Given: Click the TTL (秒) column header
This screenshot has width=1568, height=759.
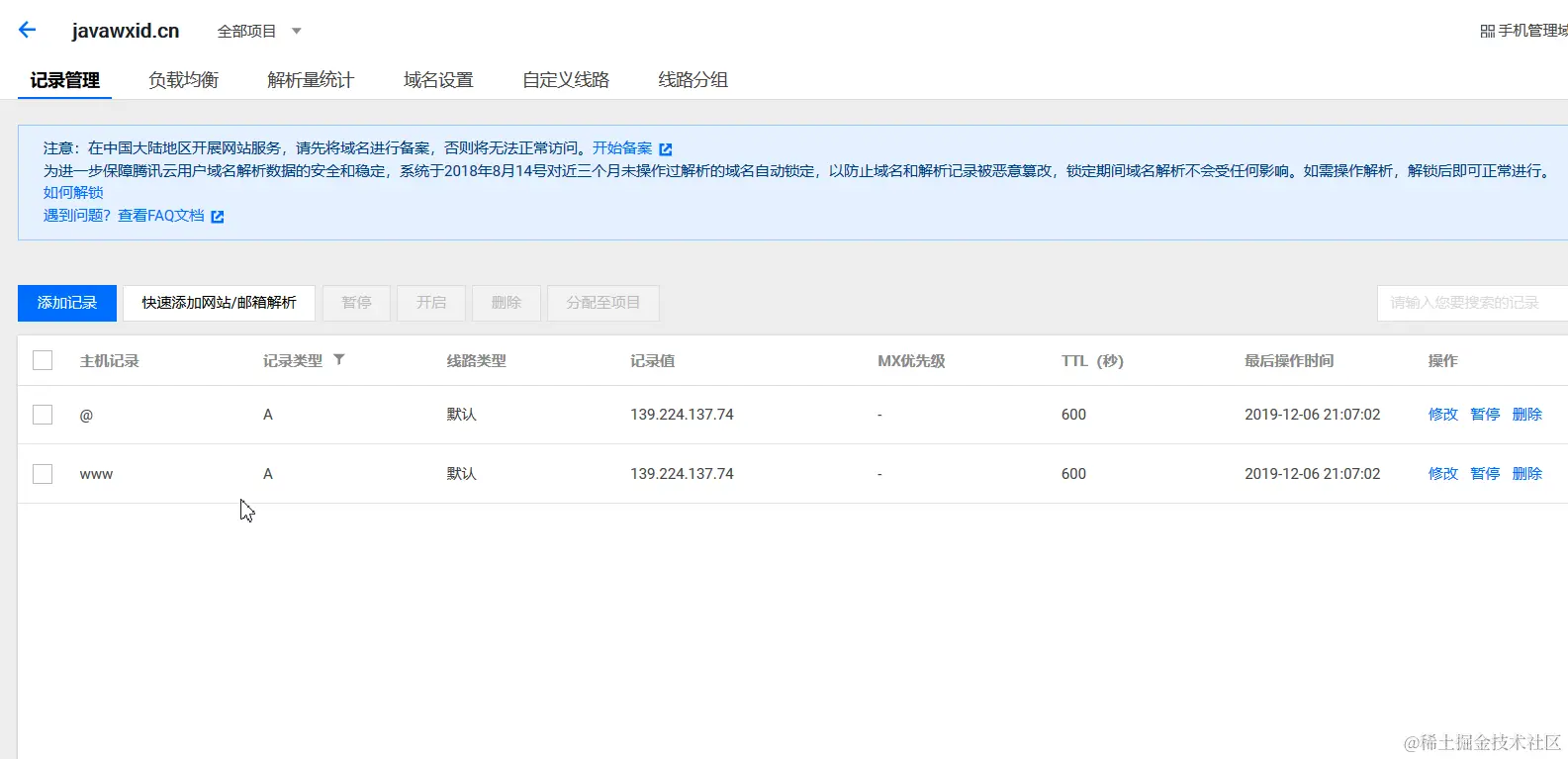Looking at the screenshot, I should click(1092, 361).
